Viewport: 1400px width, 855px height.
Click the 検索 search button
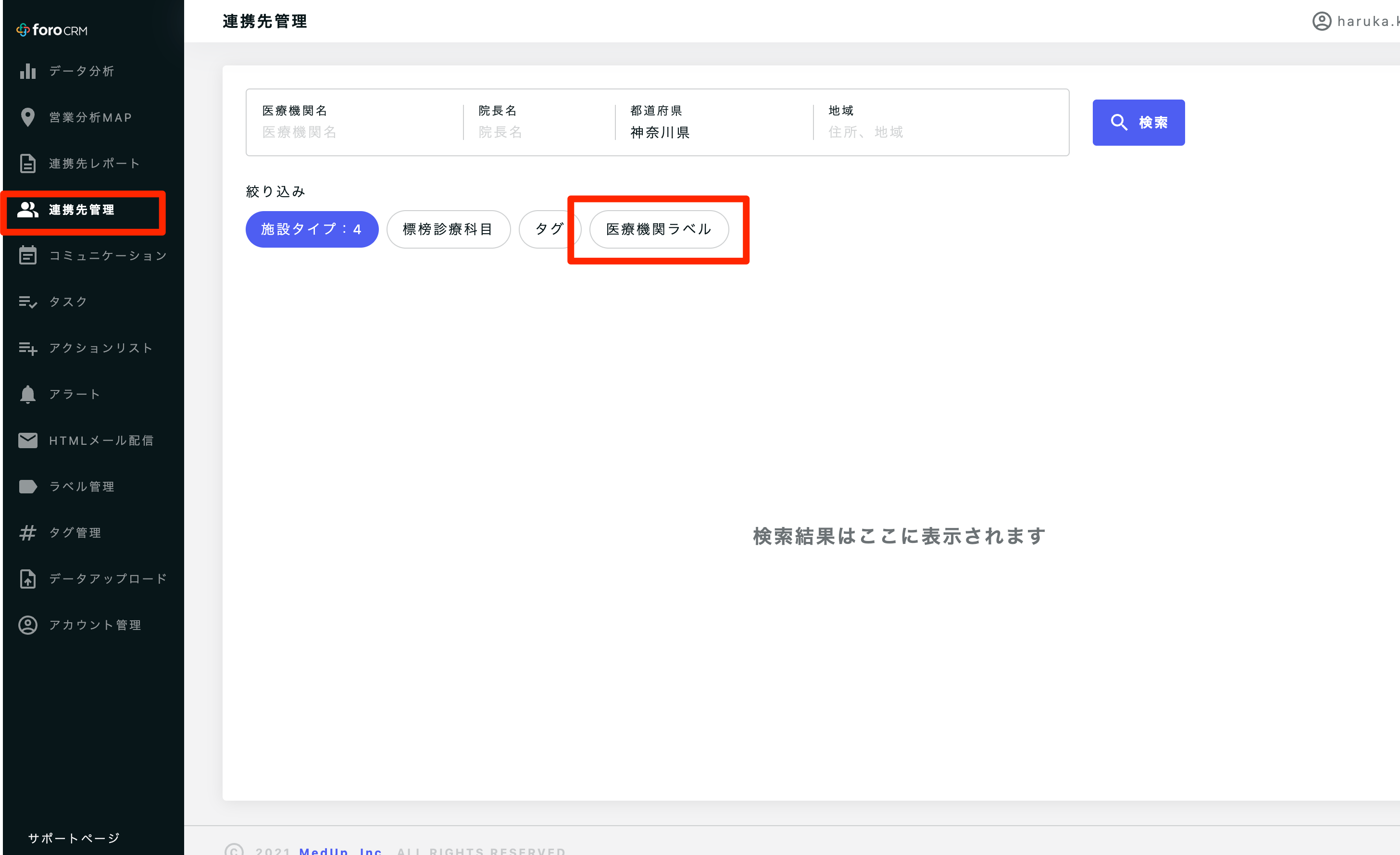(x=1138, y=122)
